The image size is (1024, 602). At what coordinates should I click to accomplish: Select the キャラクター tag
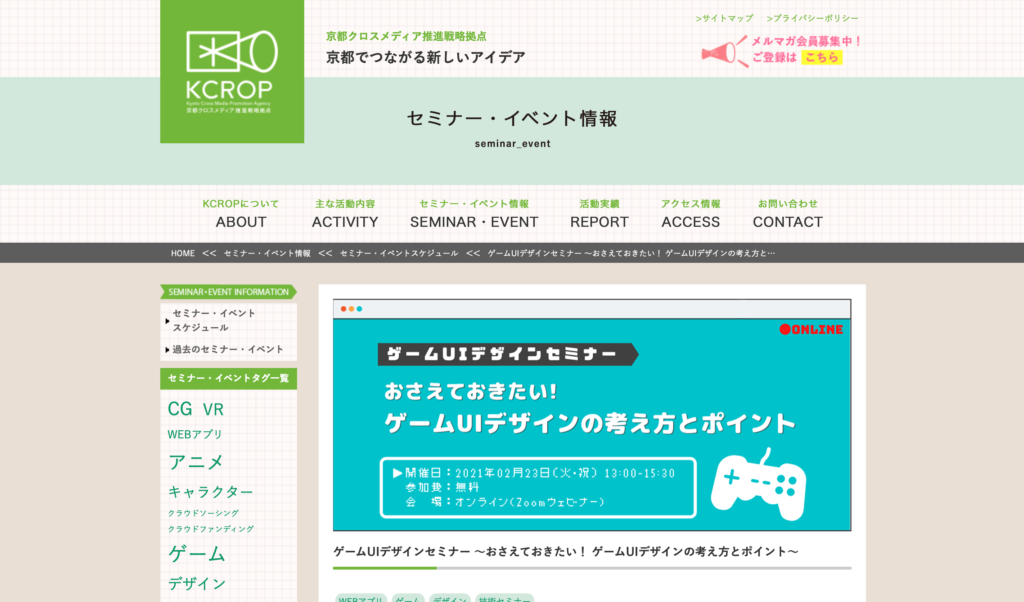210,492
